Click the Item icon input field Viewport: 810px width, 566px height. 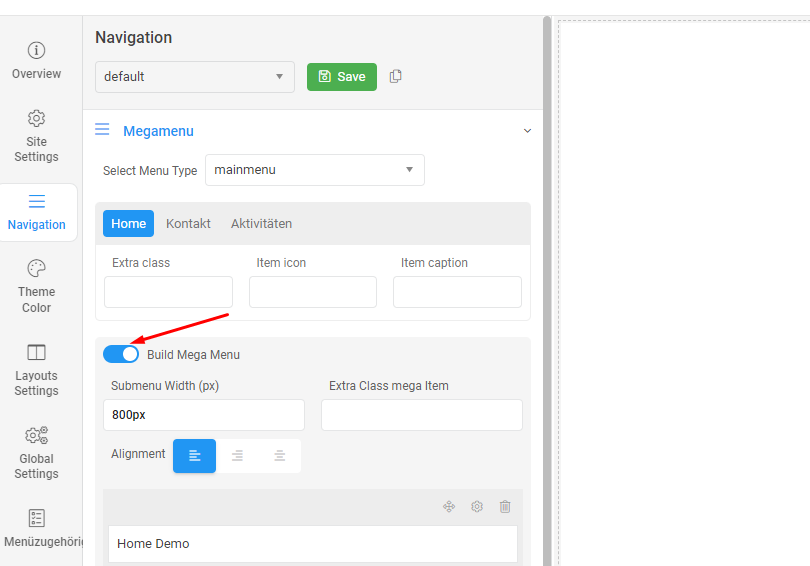(x=313, y=292)
